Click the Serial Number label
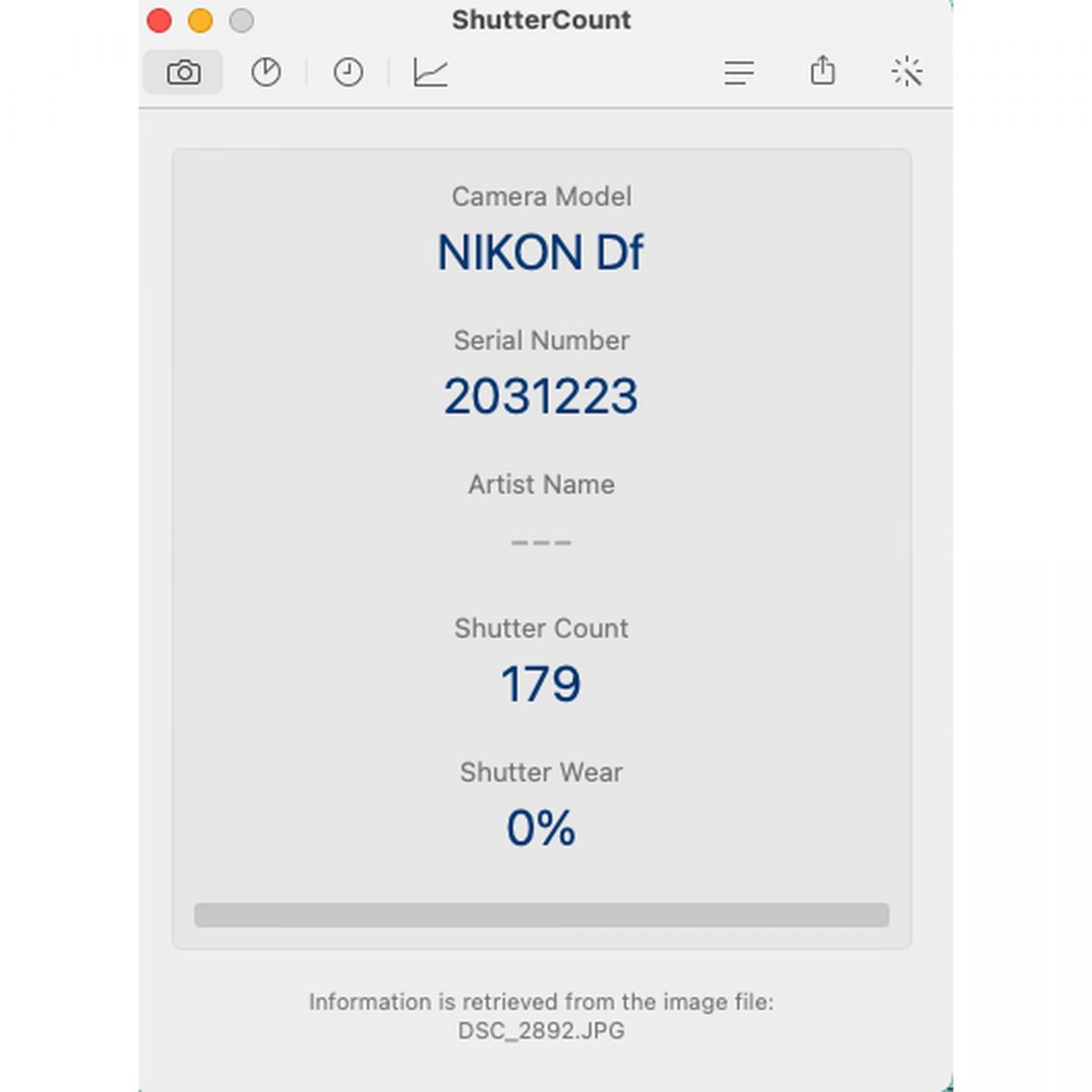The width and height of the screenshot is (1092, 1092). pos(541,340)
